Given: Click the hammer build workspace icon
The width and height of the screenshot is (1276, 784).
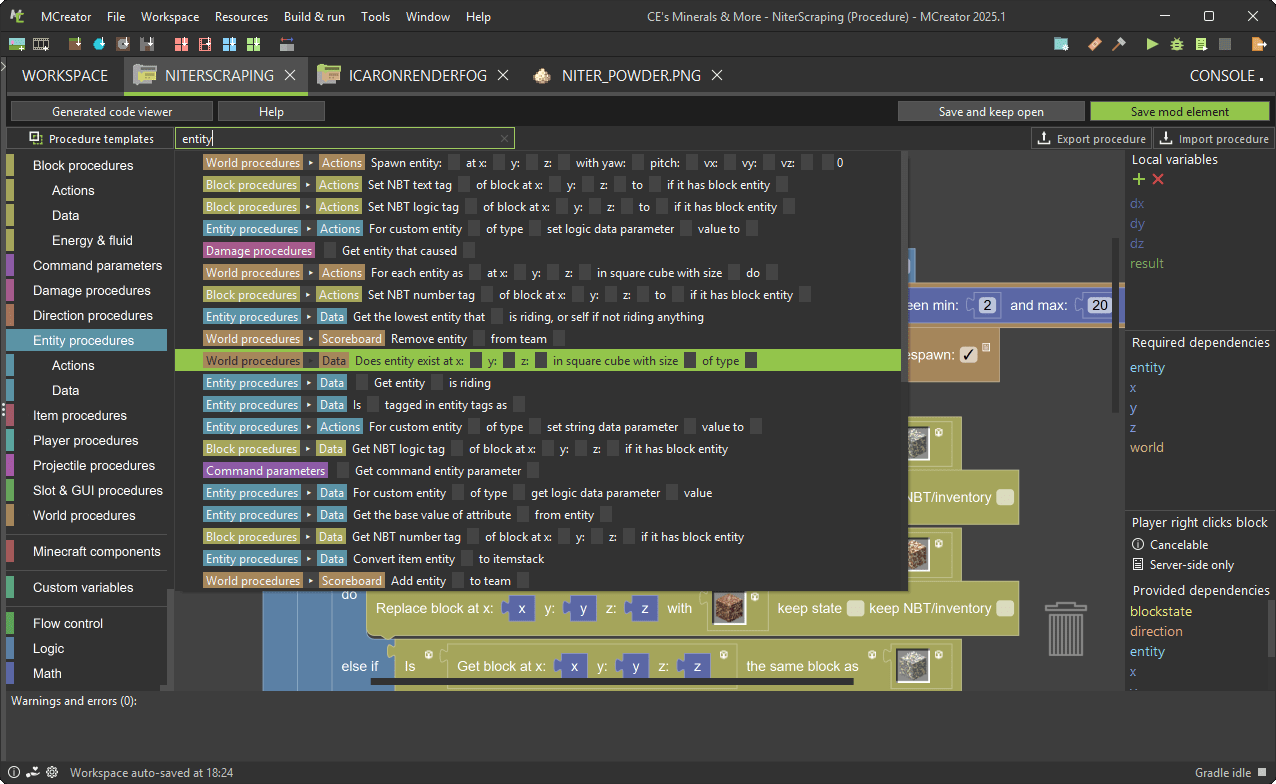Looking at the screenshot, I should (x=1119, y=44).
